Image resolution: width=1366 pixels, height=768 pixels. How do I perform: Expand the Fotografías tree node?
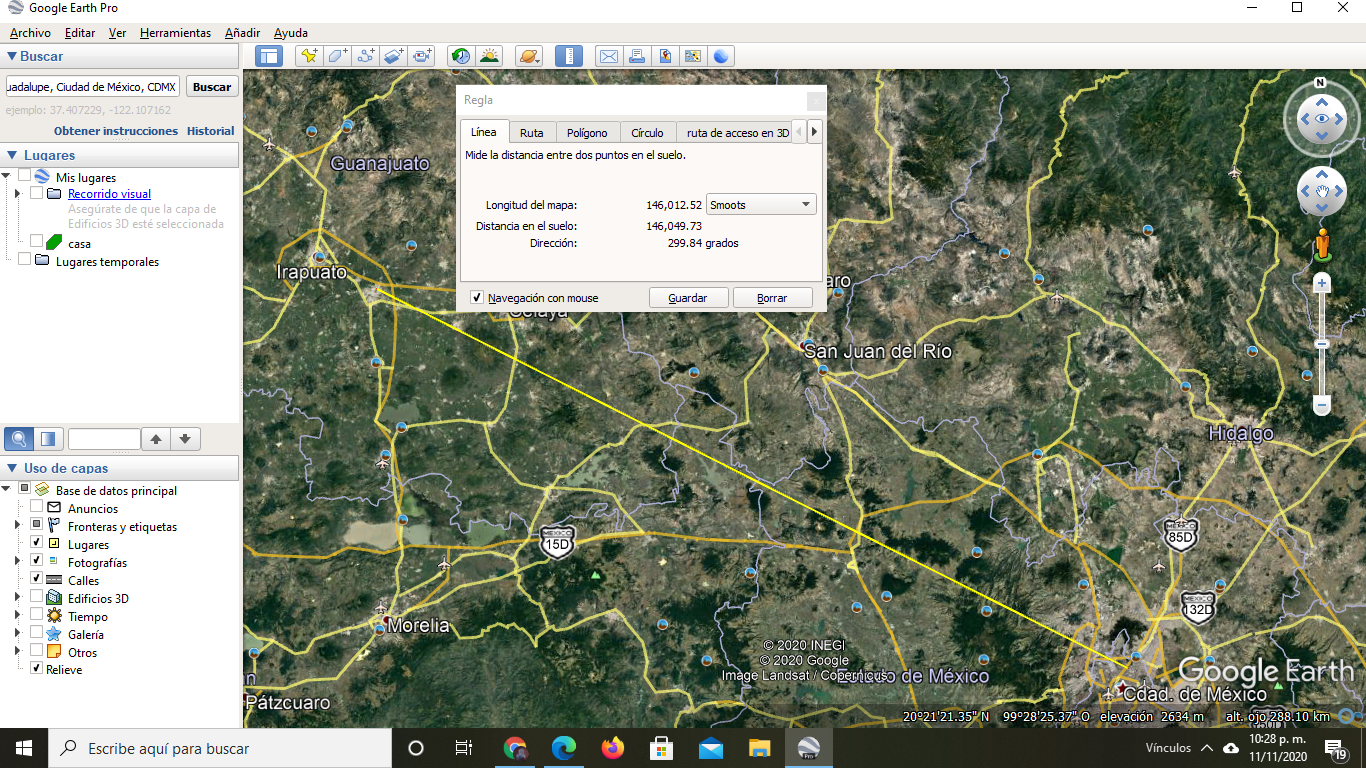(x=17, y=562)
